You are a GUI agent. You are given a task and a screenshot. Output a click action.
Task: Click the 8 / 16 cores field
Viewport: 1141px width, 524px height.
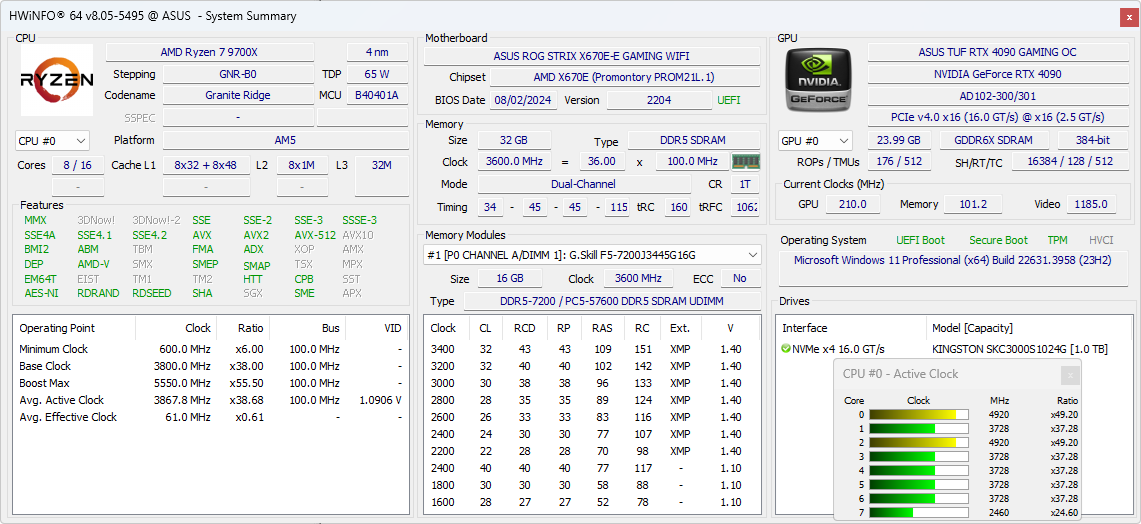click(77, 165)
